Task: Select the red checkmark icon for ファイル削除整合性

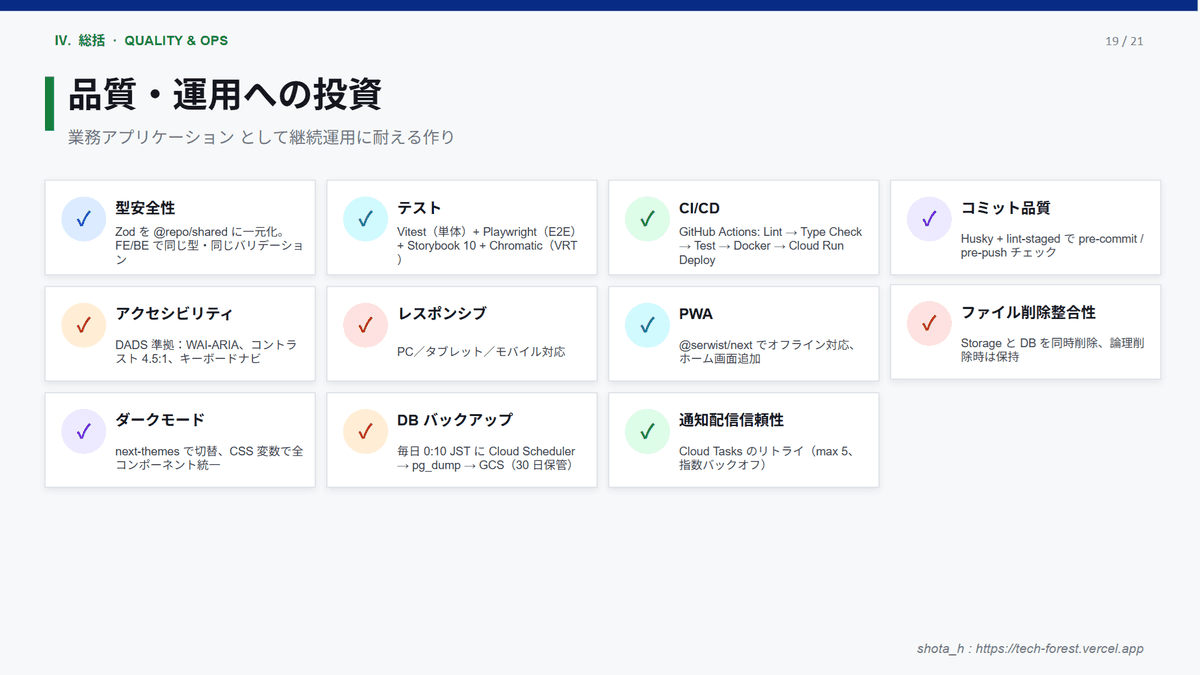Action: [x=930, y=323]
